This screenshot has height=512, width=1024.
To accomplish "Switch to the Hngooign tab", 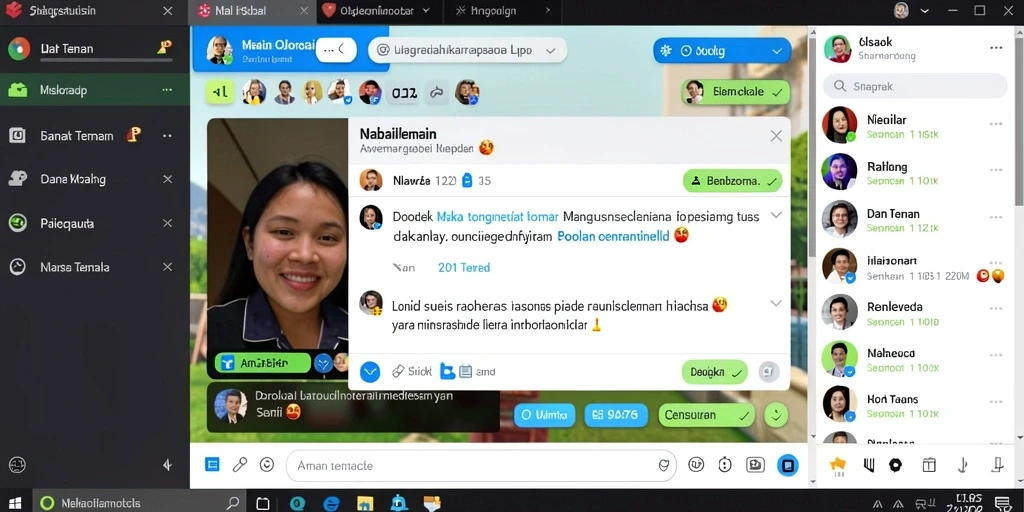I will click(504, 10).
